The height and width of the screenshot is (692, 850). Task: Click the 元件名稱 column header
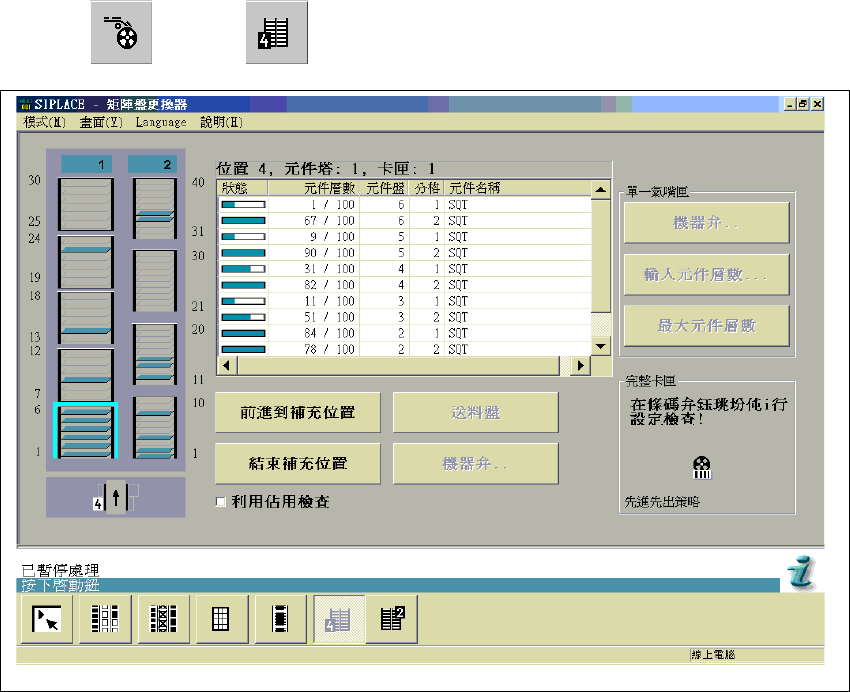click(x=517, y=188)
